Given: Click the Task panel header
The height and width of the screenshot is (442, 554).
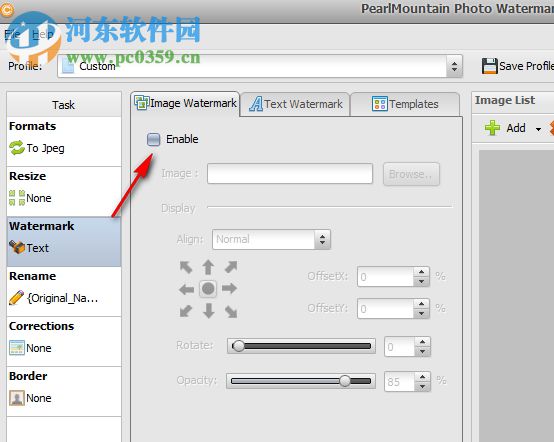Looking at the screenshot, I should tap(64, 105).
